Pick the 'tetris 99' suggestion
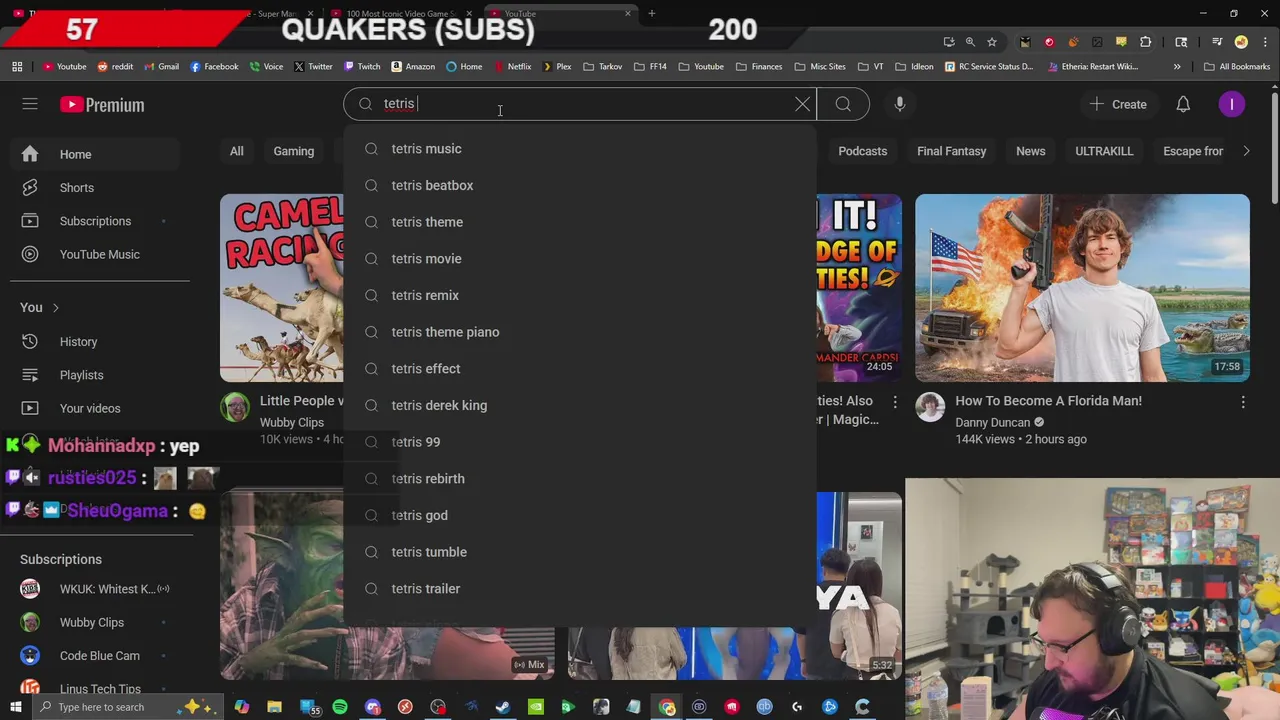Image resolution: width=1280 pixels, height=720 pixels. (x=580, y=442)
